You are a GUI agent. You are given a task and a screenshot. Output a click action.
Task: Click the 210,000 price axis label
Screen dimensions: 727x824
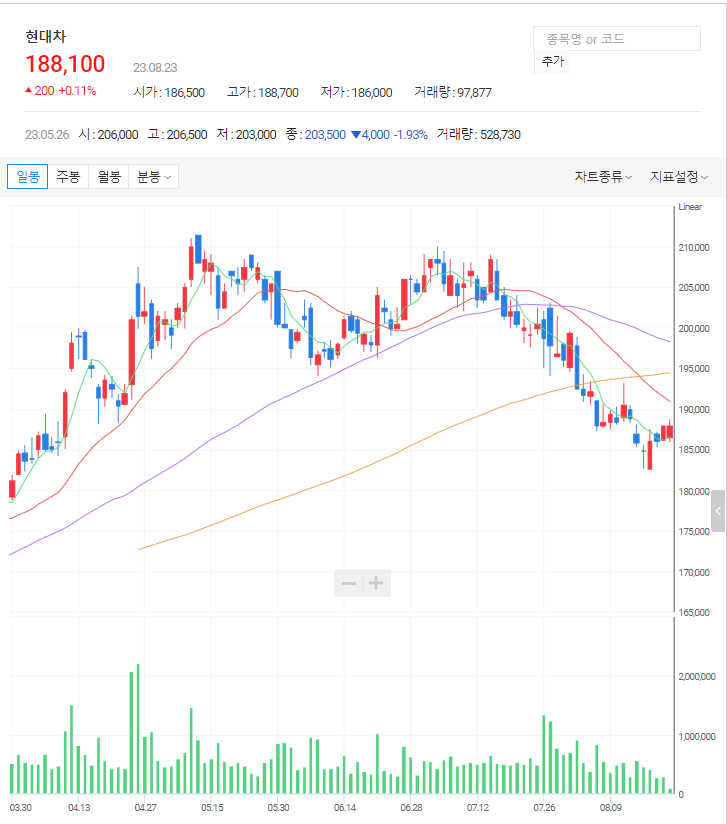tap(694, 248)
